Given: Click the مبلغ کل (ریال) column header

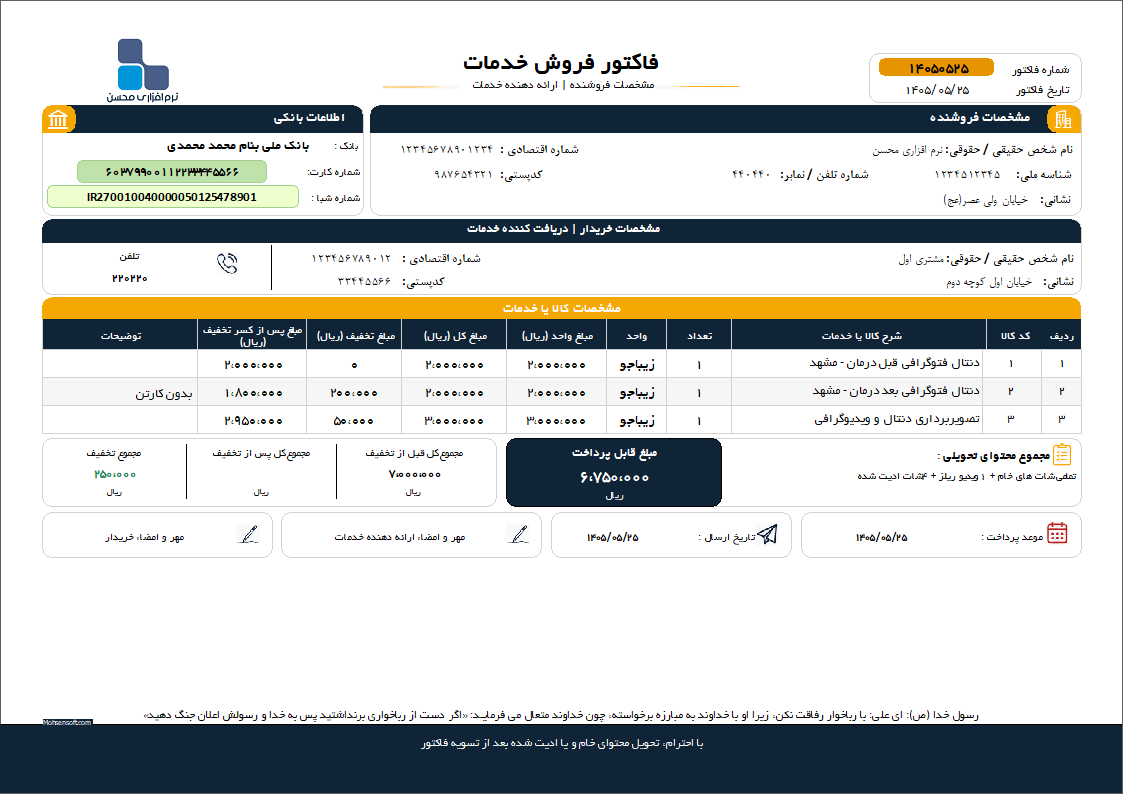Looking at the screenshot, I should pyautogui.click(x=455, y=336).
